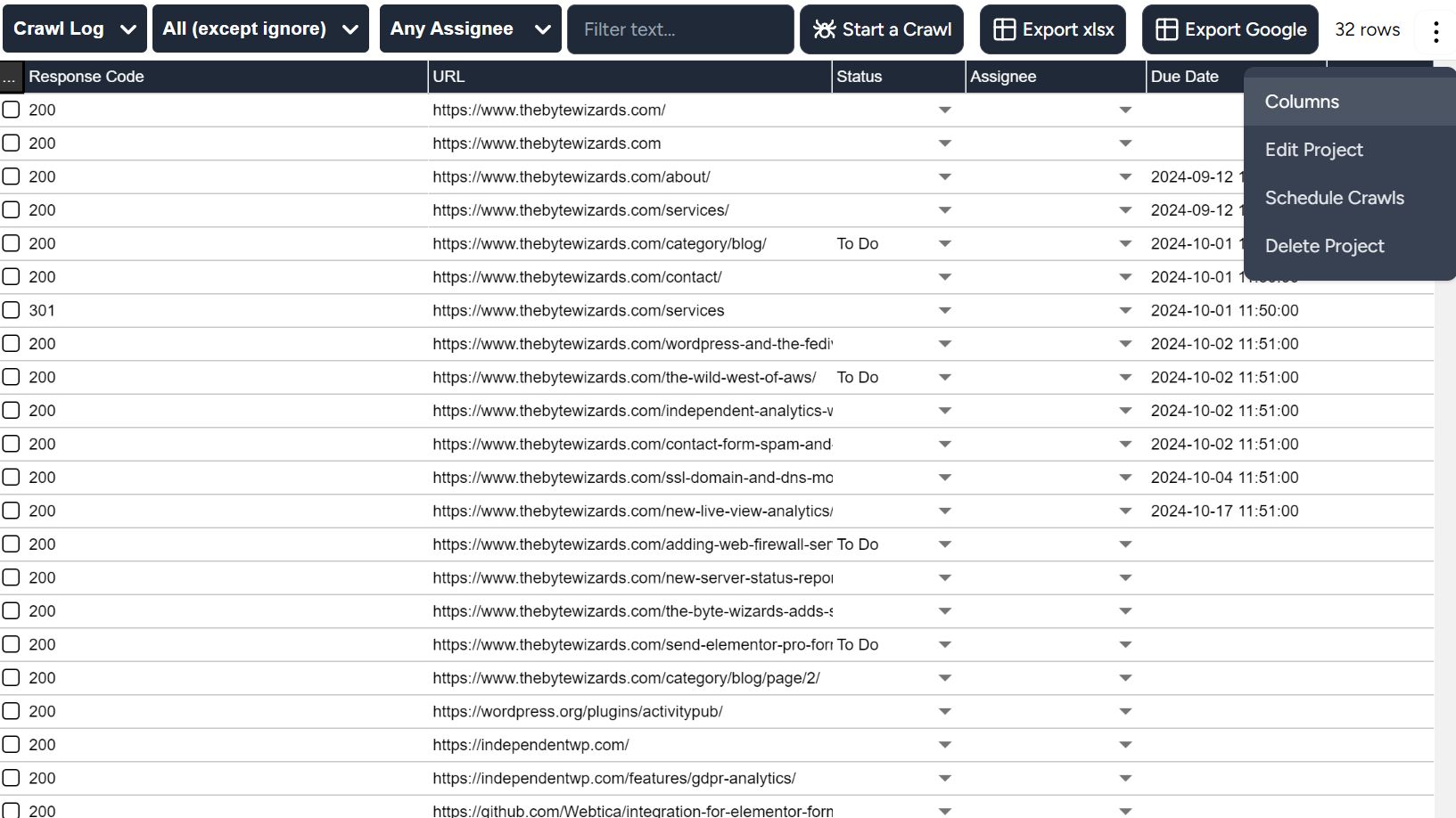This screenshot has width=1456, height=818.
Task: Open status arrow for the-wild-west-of-aws row
Action: [944, 378]
